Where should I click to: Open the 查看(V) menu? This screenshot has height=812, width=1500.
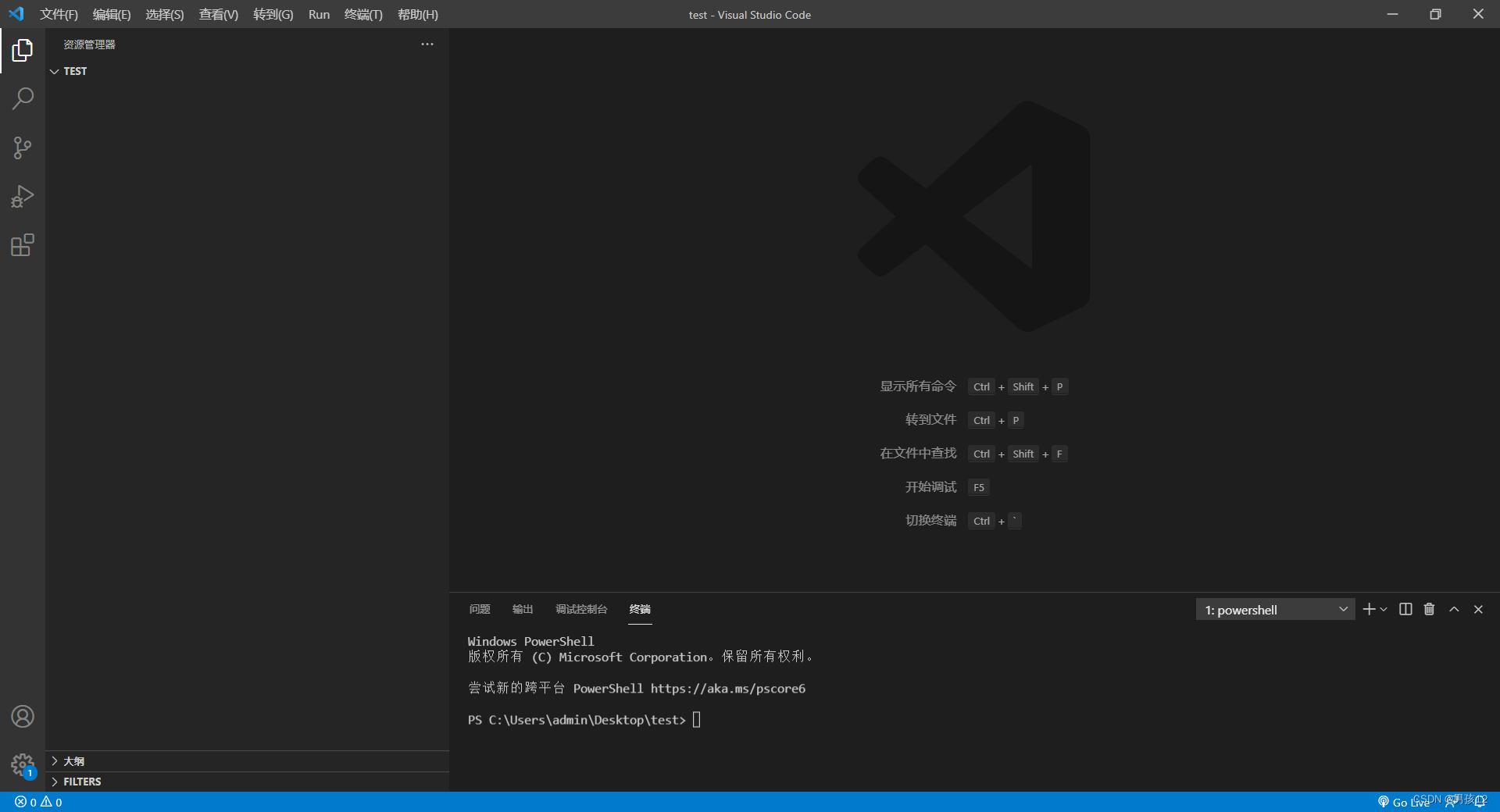219,15
